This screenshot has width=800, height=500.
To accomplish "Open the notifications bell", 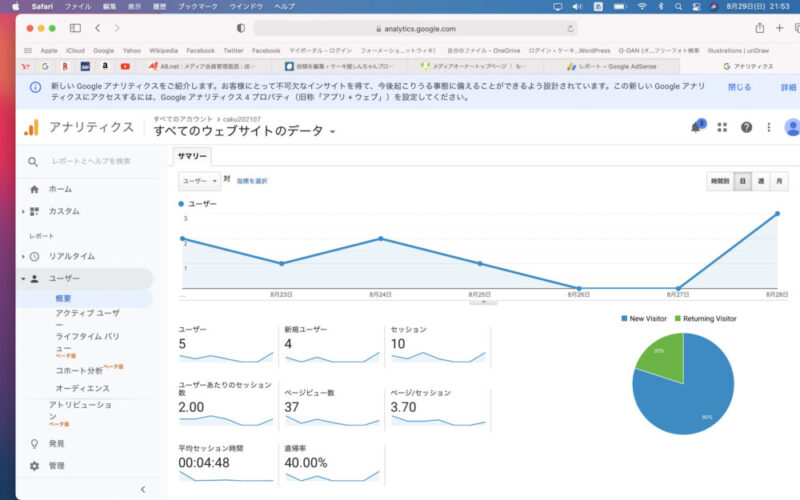I will 696,127.
